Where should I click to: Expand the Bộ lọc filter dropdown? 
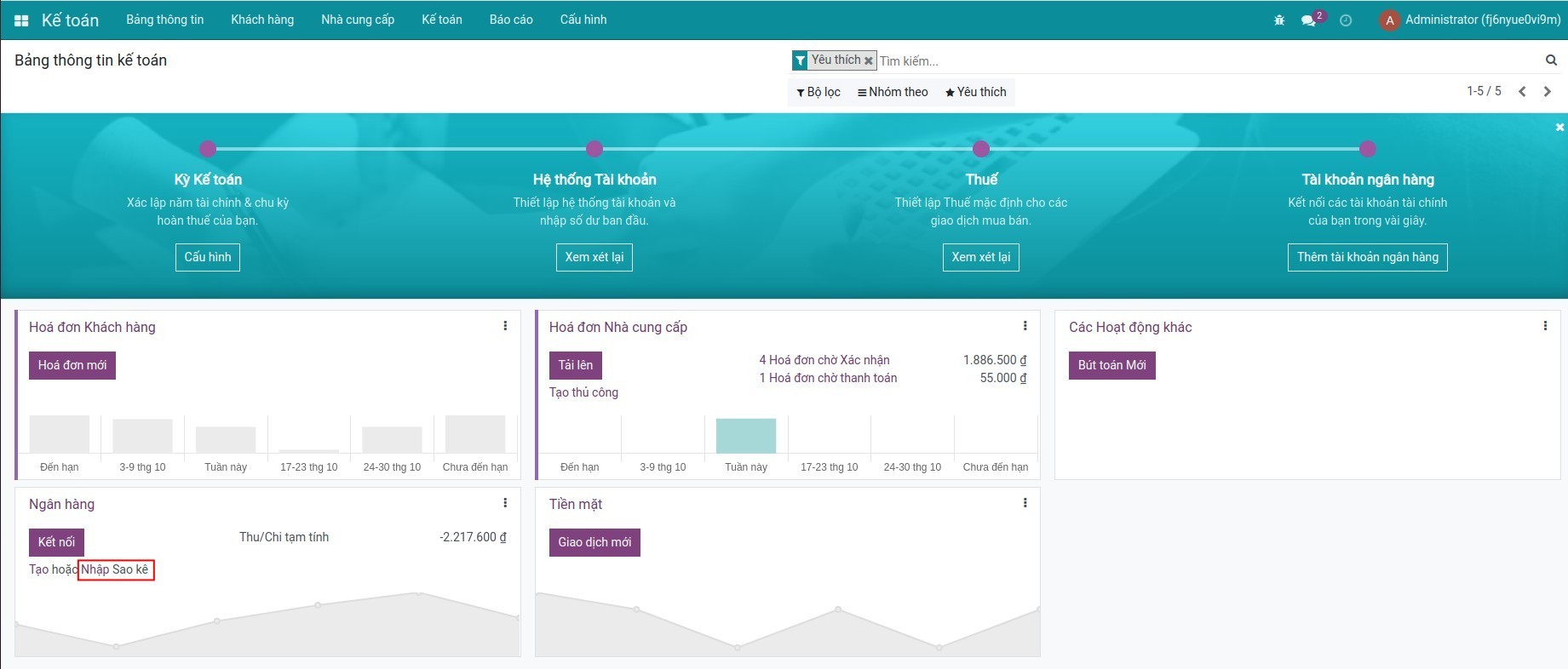[x=818, y=92]
